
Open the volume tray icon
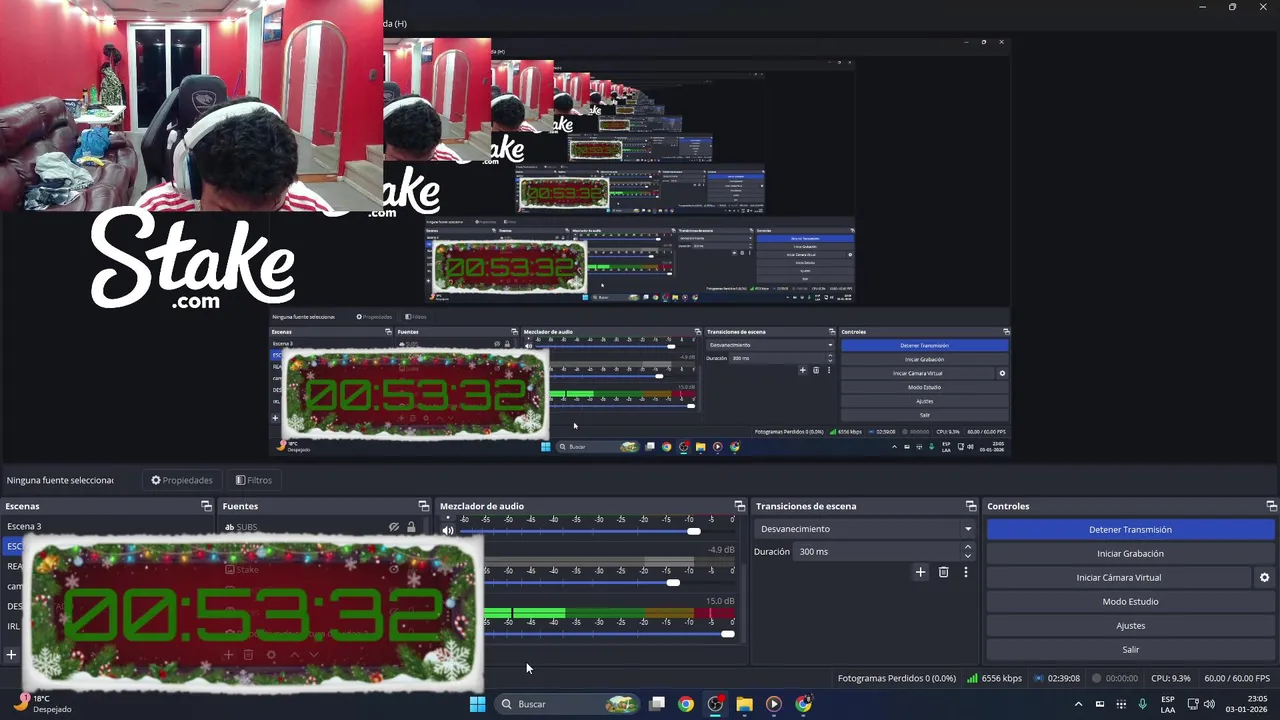(1209, 704)
